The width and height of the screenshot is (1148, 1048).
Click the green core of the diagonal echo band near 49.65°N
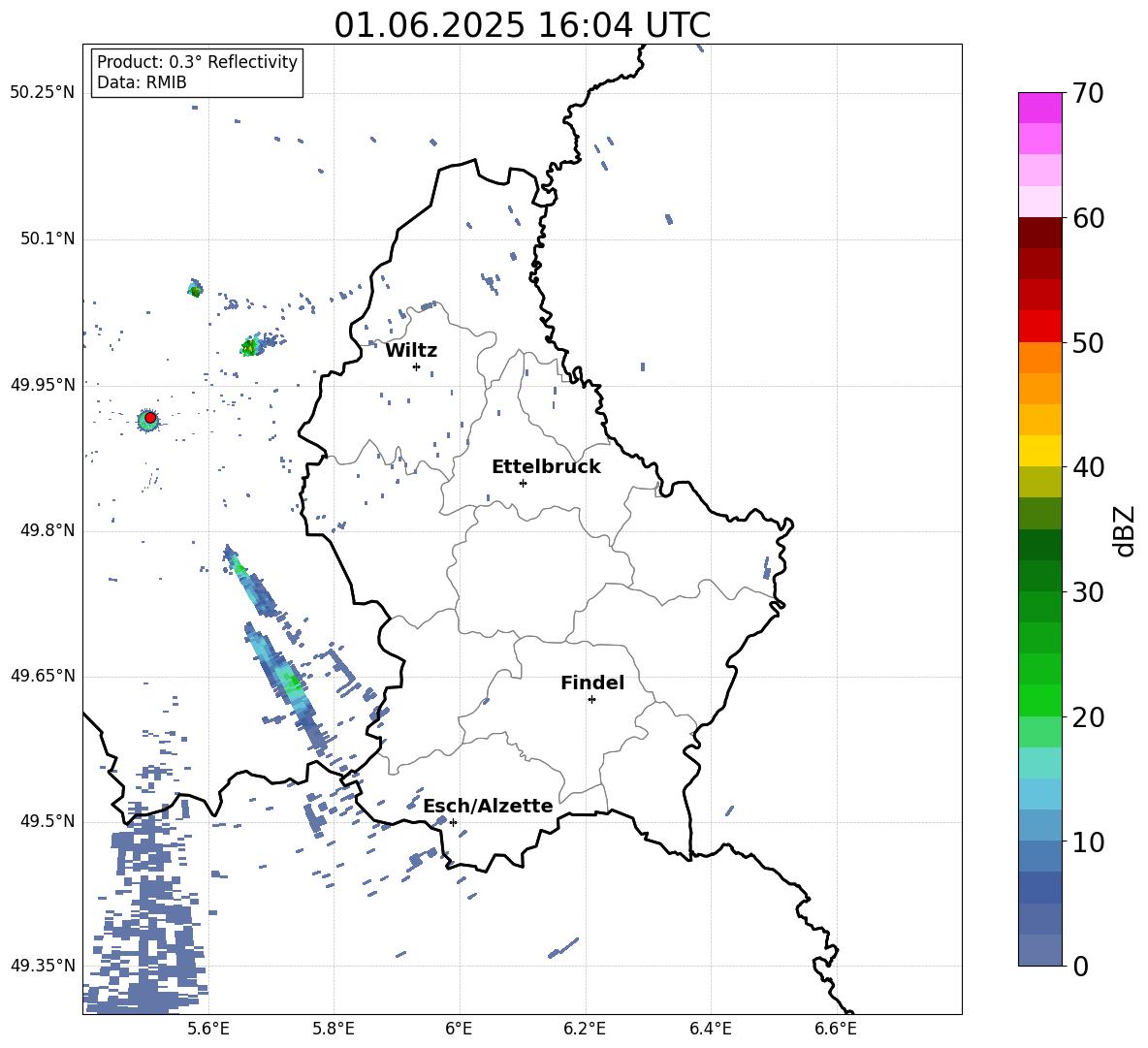(293, 683)
